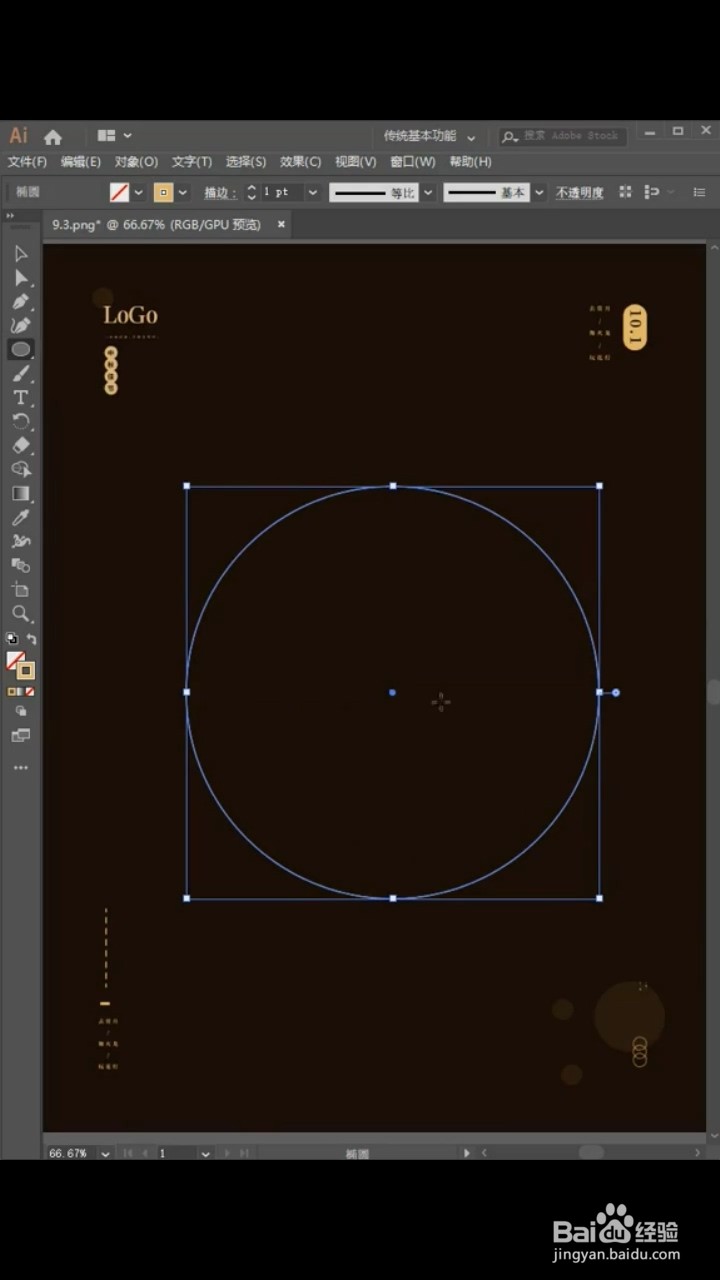Open the zoom level dropdown 66.67%

(105, 1153)
